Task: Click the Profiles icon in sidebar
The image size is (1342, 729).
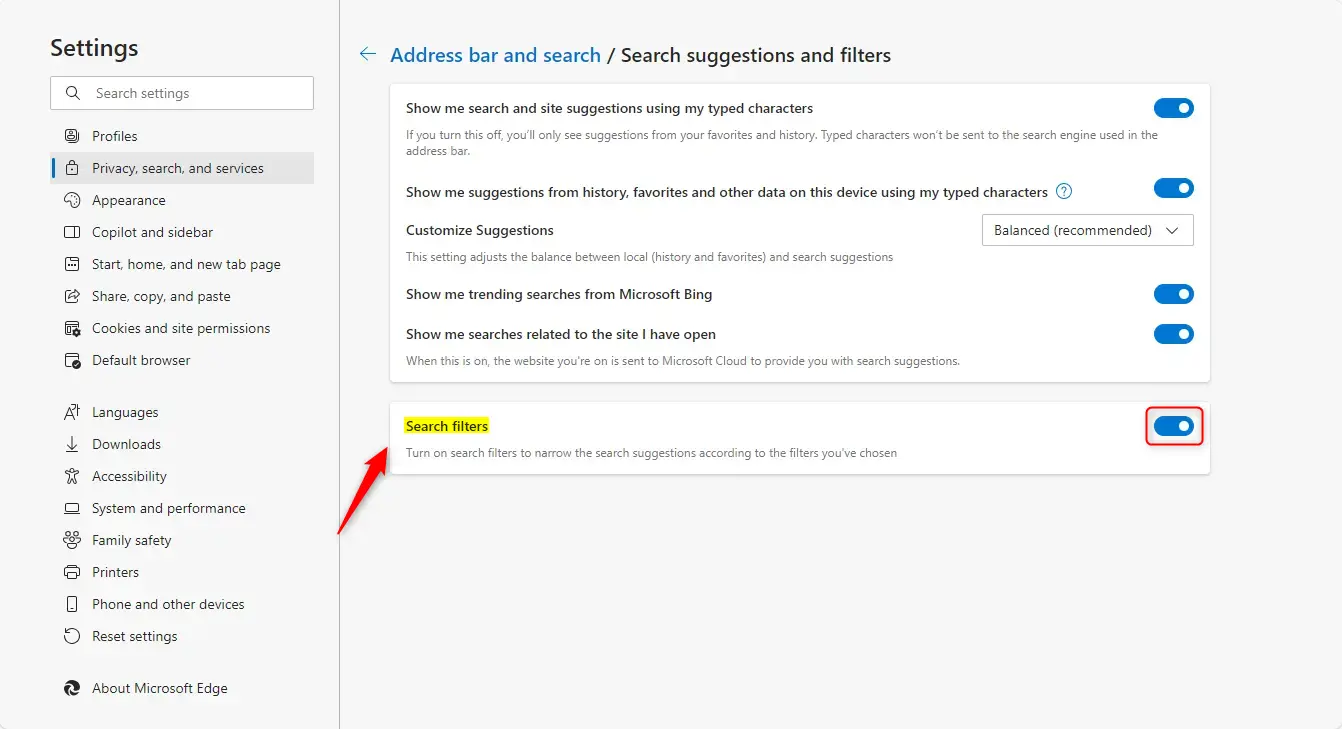Action: (72, 136)
